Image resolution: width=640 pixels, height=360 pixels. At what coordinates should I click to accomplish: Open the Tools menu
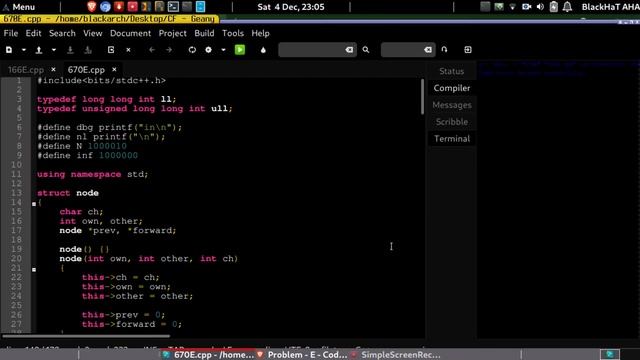pos(233,33)
